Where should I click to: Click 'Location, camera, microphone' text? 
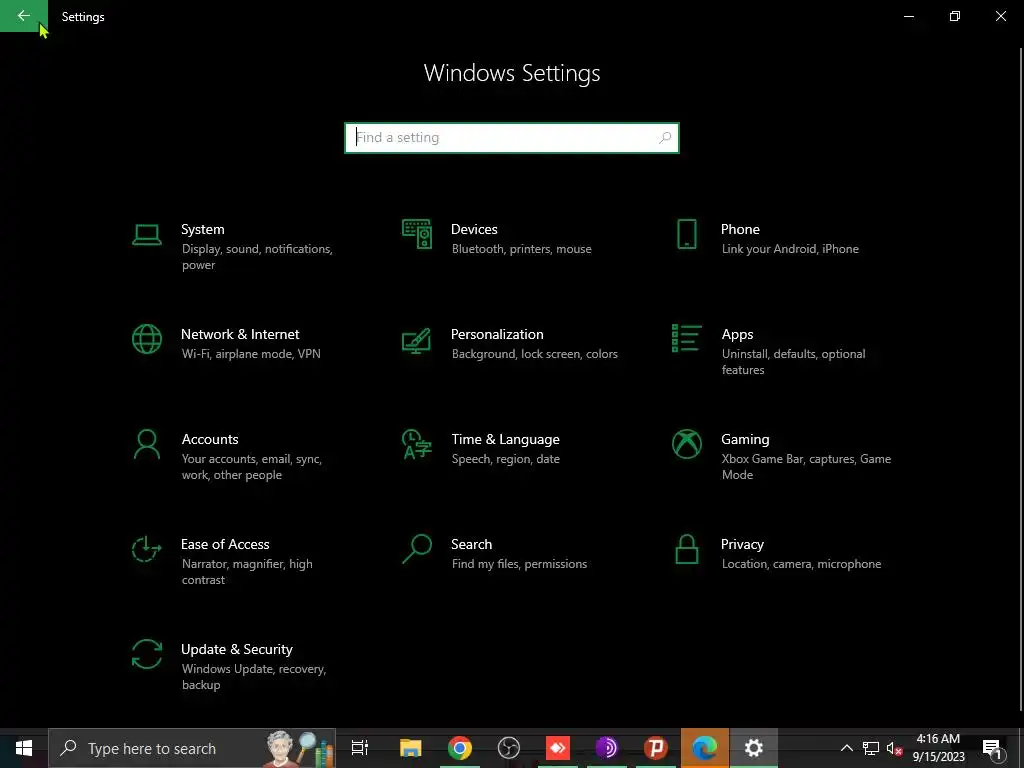tap(801, 564)
